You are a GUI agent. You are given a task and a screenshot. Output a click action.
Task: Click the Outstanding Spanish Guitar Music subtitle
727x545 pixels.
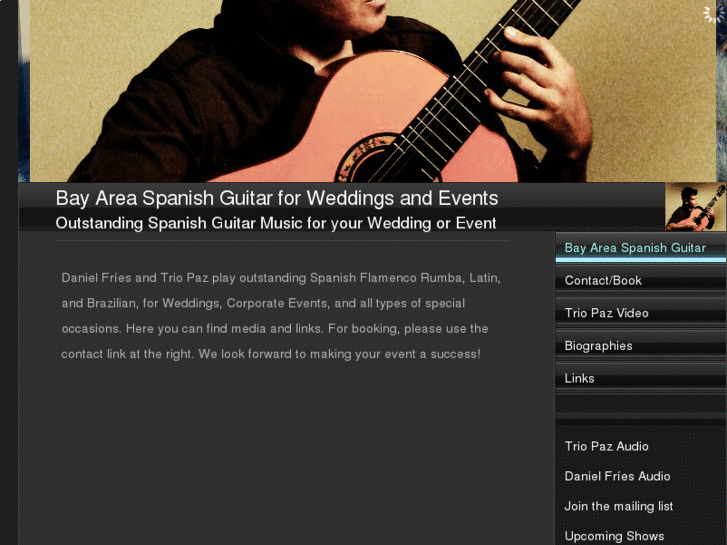coord(276,223)
